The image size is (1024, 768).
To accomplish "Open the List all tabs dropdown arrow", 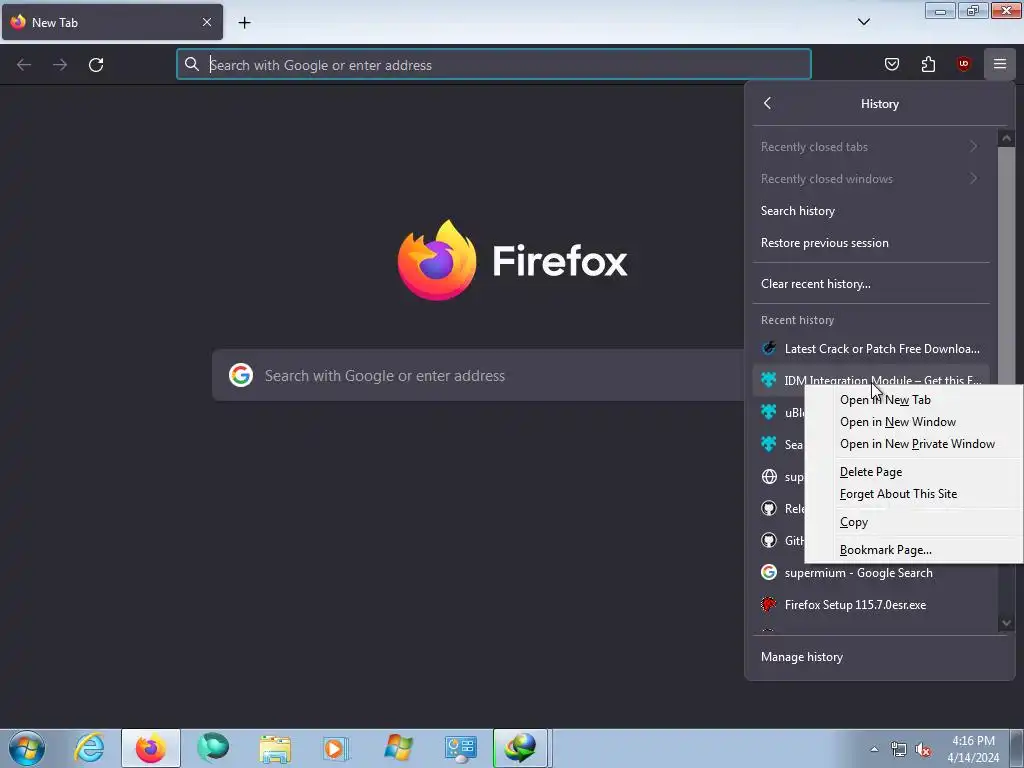I will tap(863, 22).
